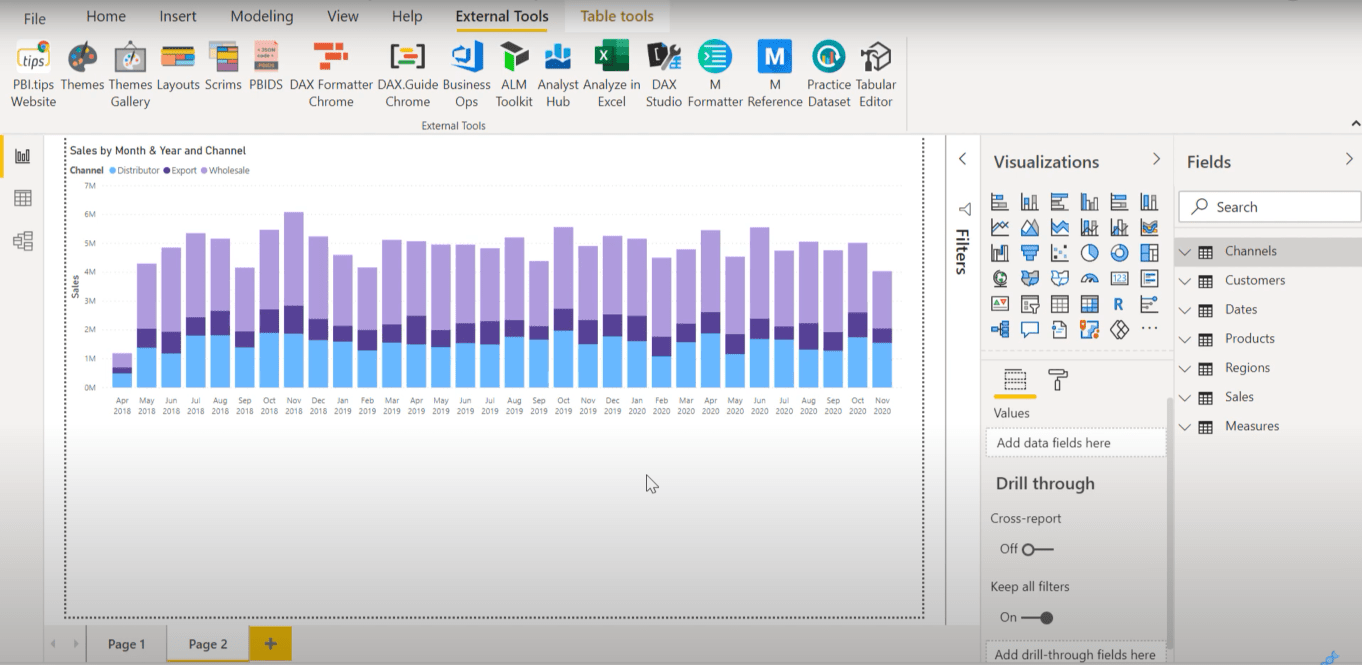Select the area chart visual
Screen dimensions: 1362x665
point(1030,227)
